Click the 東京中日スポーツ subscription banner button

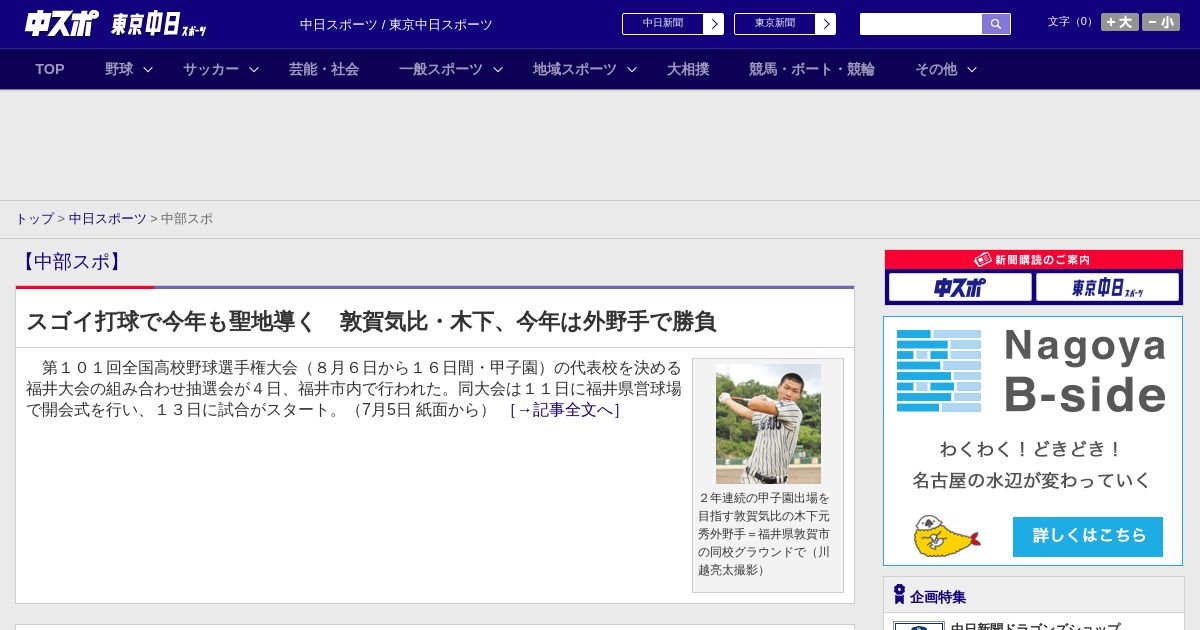(x=1108, y=287)
